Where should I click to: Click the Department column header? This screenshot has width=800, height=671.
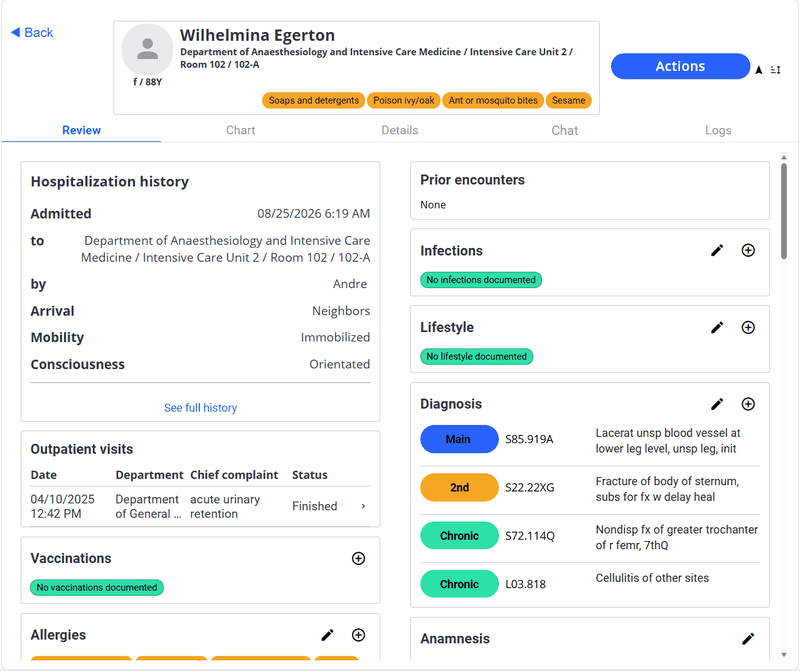[x=149, y=475]
